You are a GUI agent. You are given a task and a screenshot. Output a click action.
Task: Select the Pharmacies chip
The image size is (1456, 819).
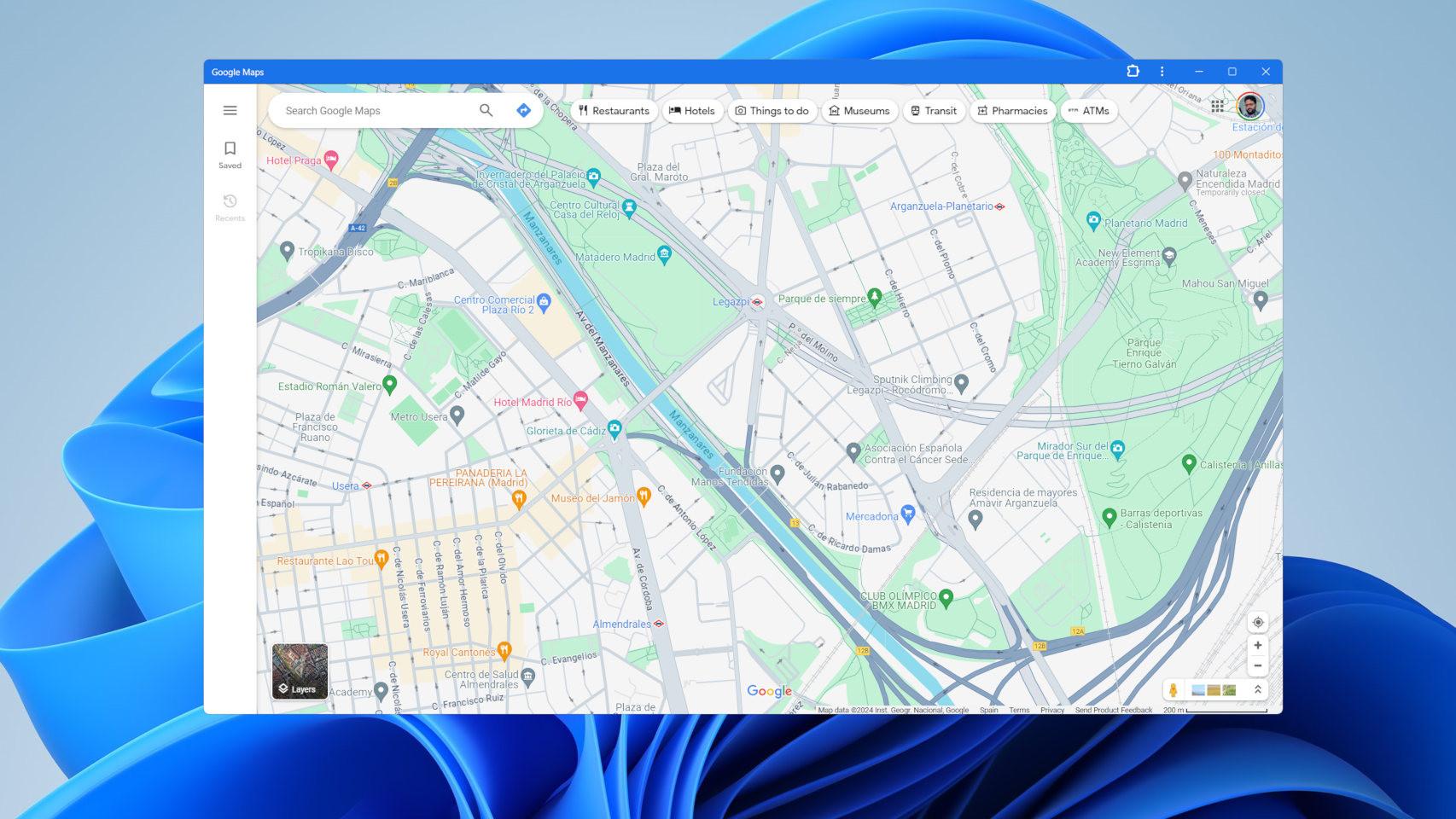coord(1012,111)
